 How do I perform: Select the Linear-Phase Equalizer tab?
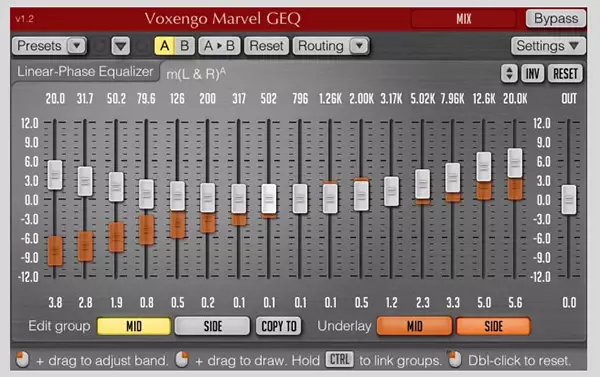(x=85, y=72)
